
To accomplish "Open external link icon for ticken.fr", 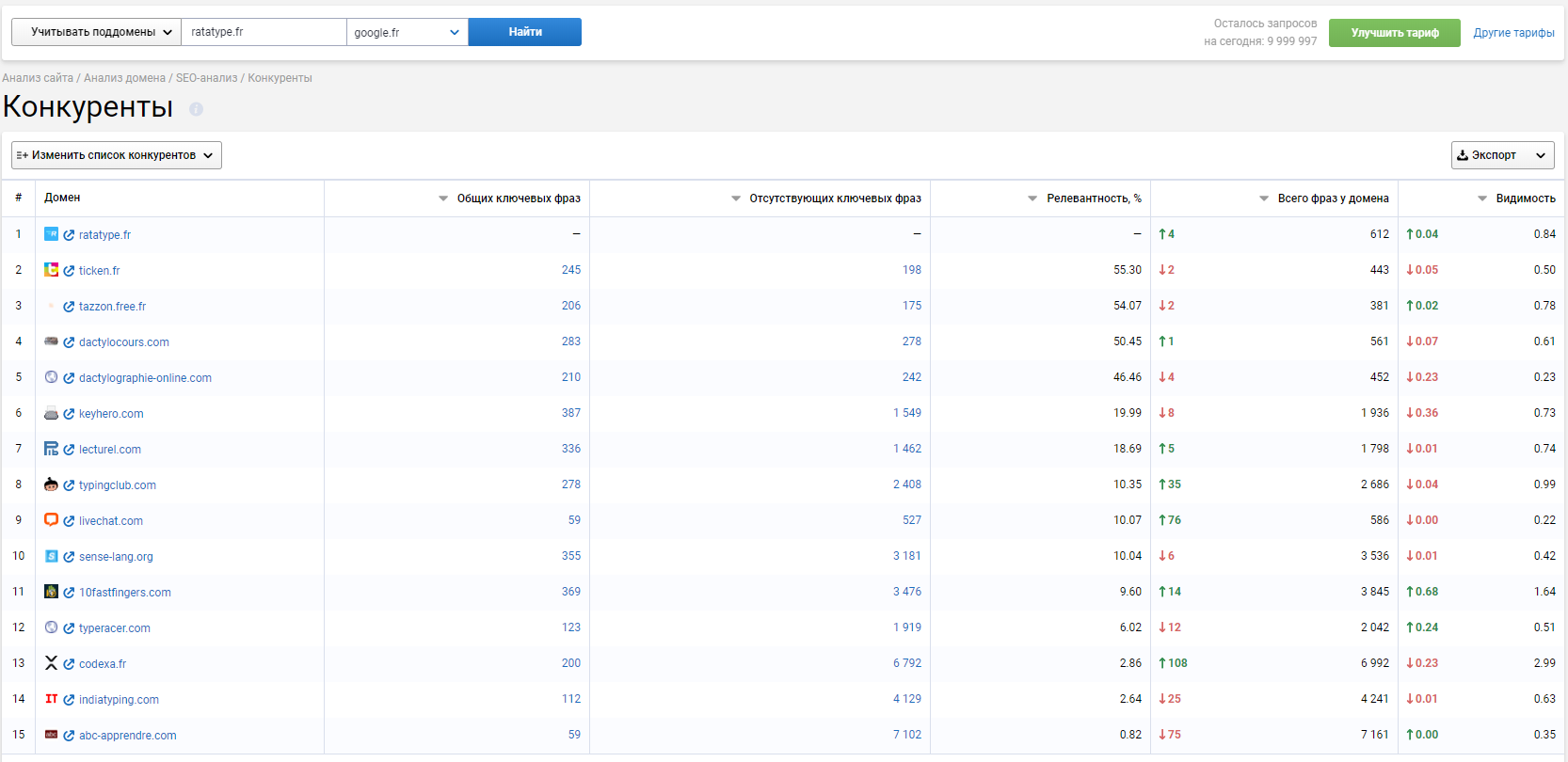I will [x=69, y=271].
